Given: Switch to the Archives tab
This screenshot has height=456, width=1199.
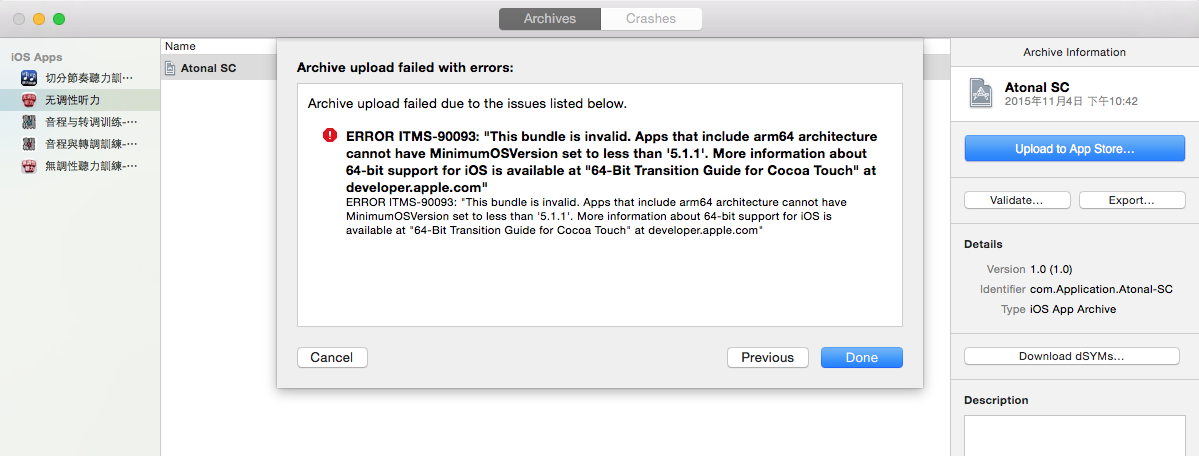Looking at the screenshot, I should (x=550, y=18).
